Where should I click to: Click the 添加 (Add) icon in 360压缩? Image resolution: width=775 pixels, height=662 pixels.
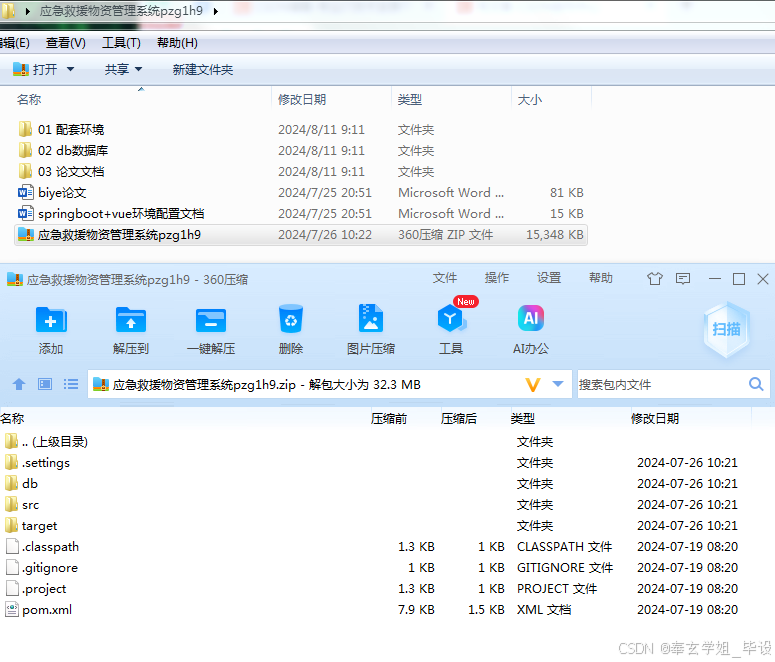(x=51, y=320)
